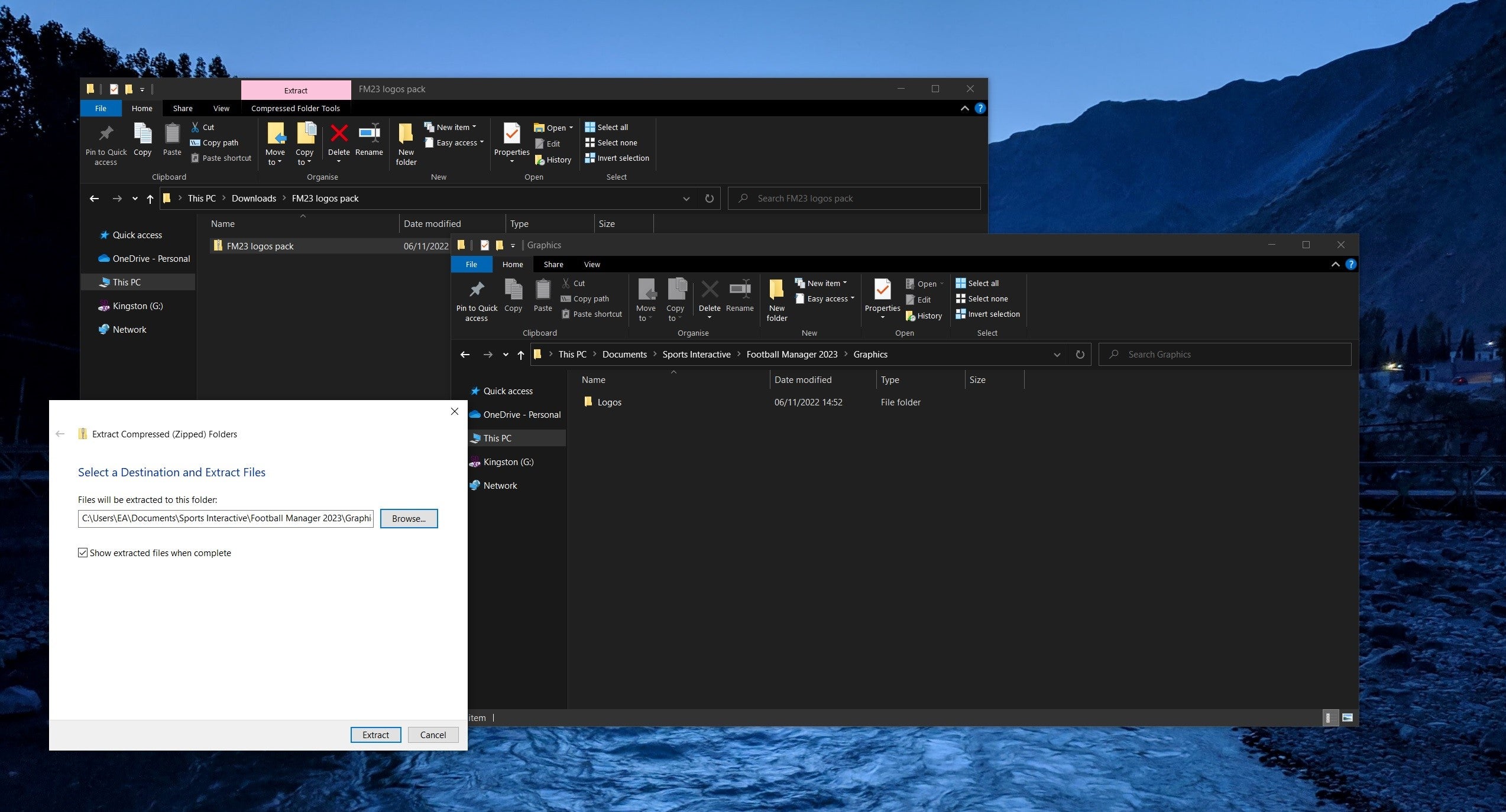Click the Browse... button

409,518
